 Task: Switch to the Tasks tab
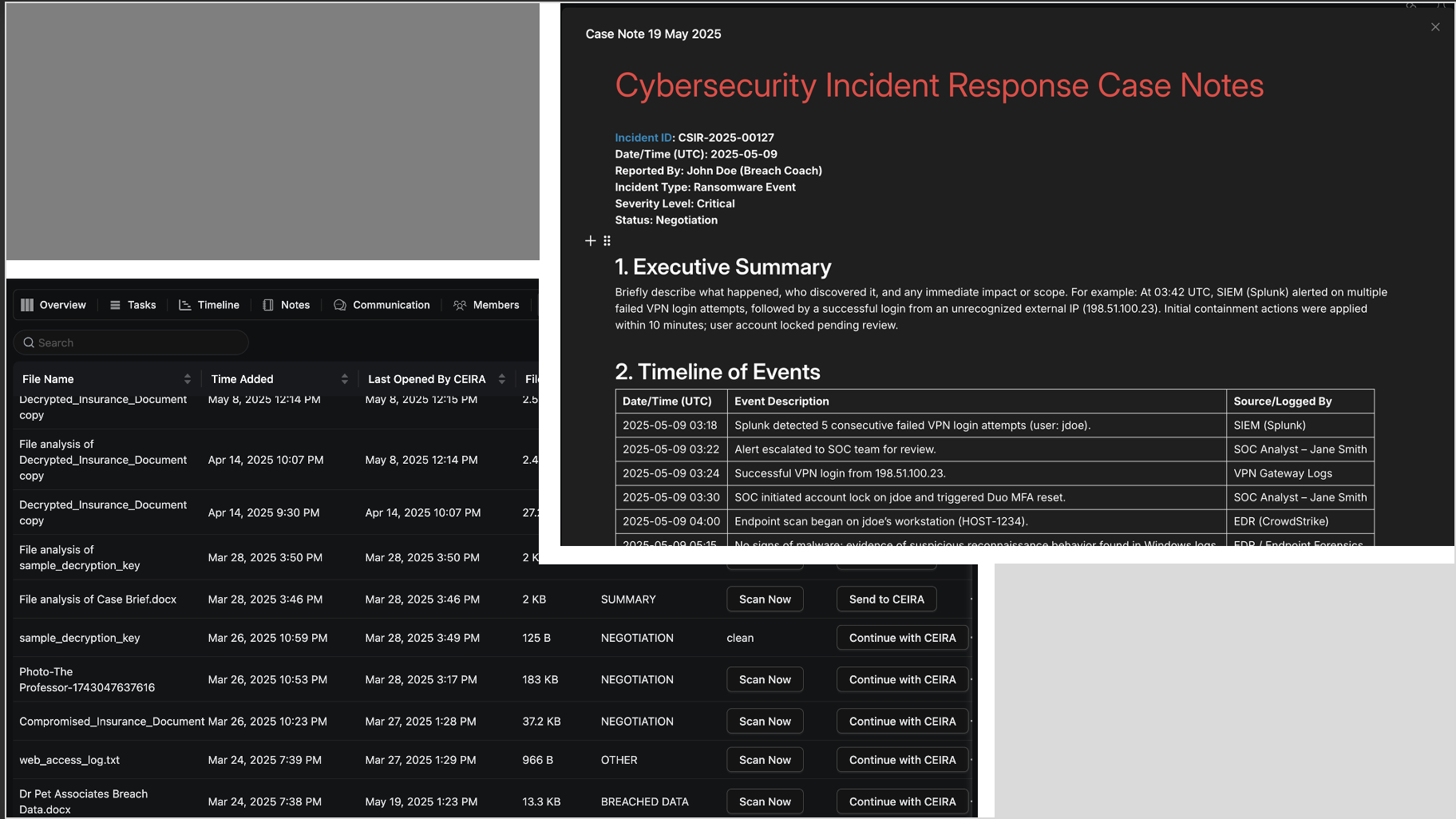[x=133, y=305]
